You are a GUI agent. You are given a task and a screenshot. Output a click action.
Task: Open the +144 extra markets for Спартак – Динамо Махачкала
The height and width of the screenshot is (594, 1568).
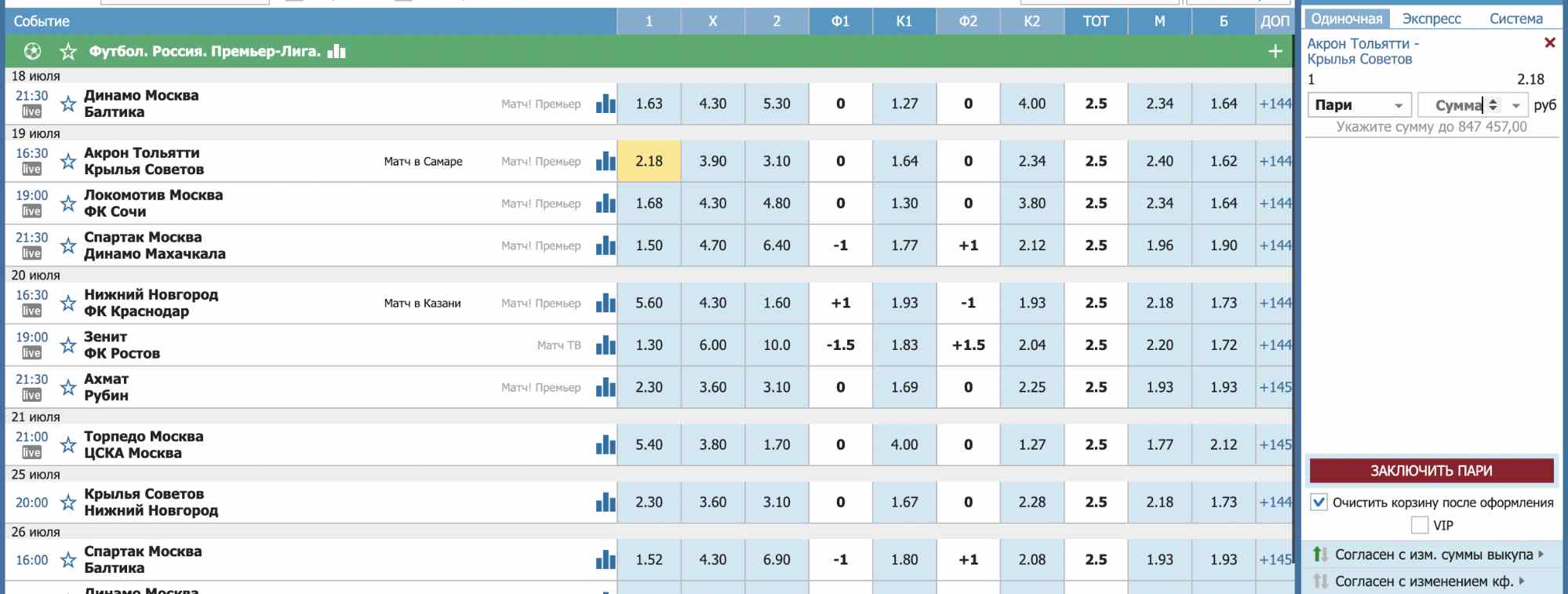(x=1275, y=246)
